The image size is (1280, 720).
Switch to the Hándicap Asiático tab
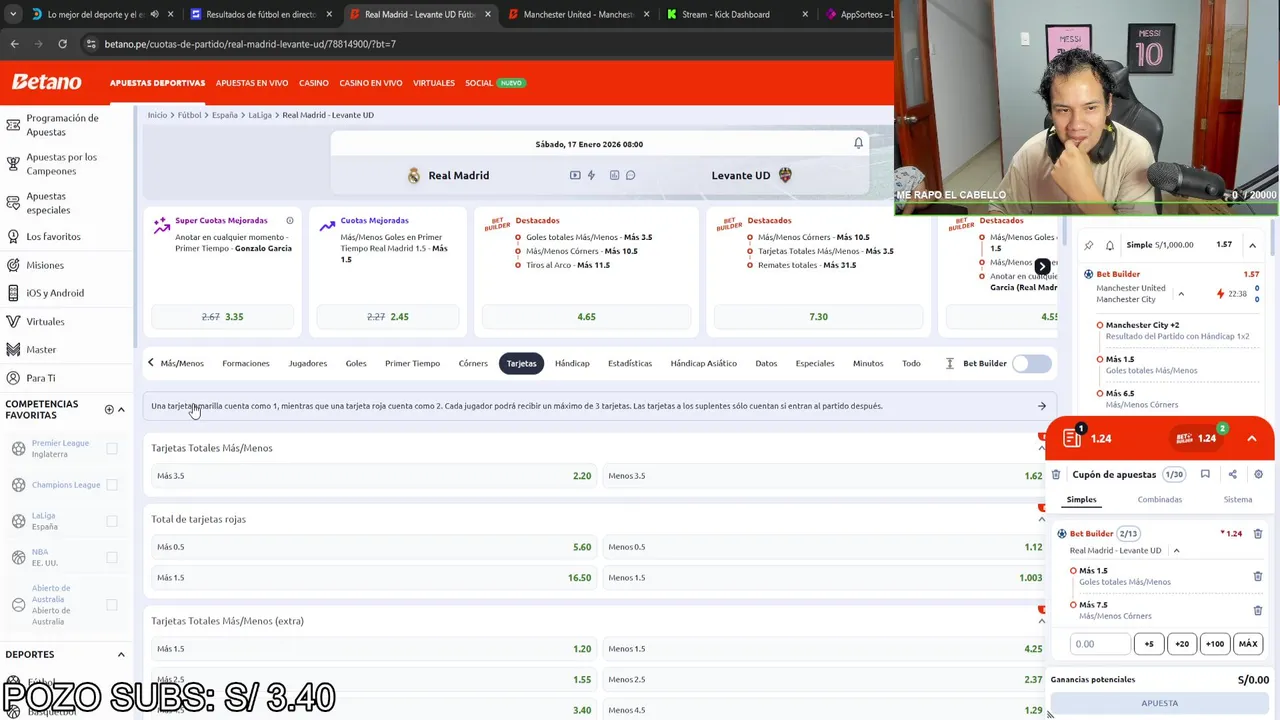[703, 363]
